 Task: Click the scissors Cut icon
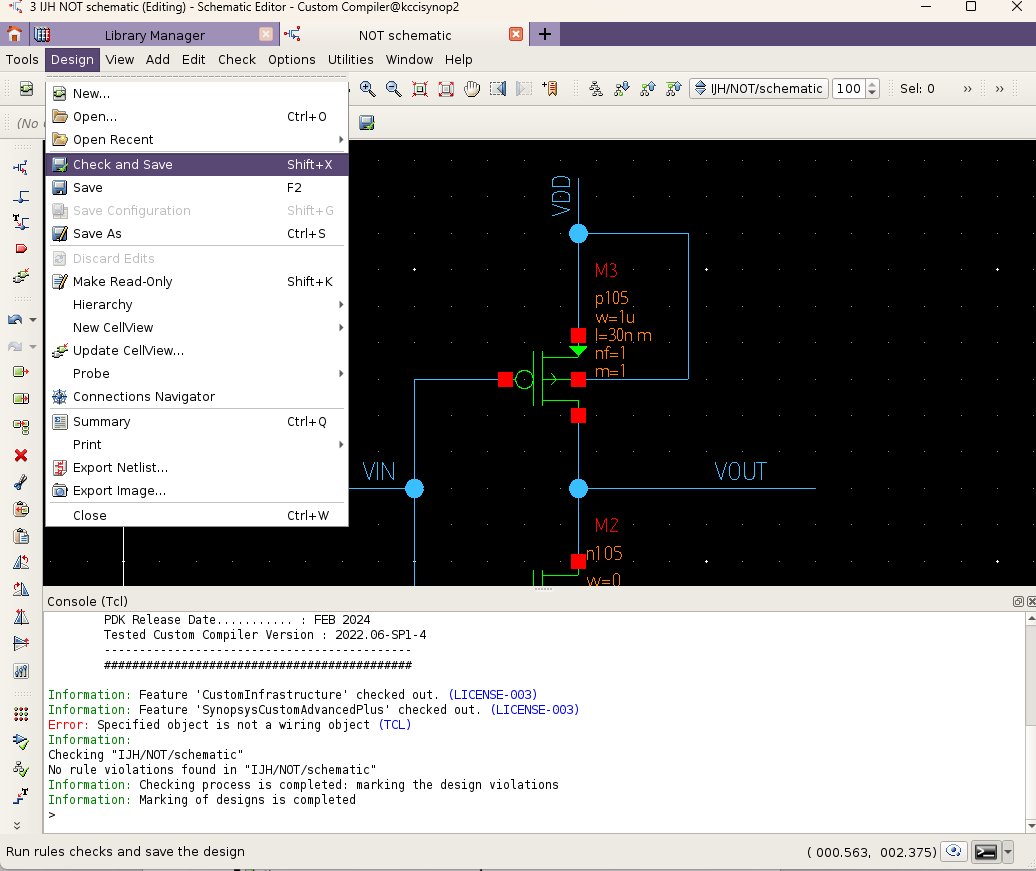[x=21, y=482]
